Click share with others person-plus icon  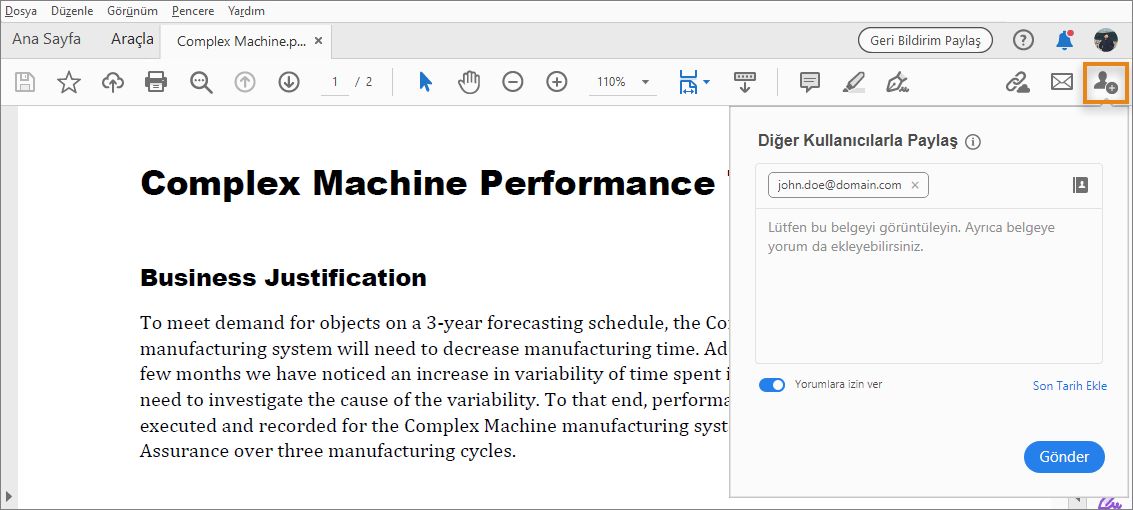click(1105, 82)
